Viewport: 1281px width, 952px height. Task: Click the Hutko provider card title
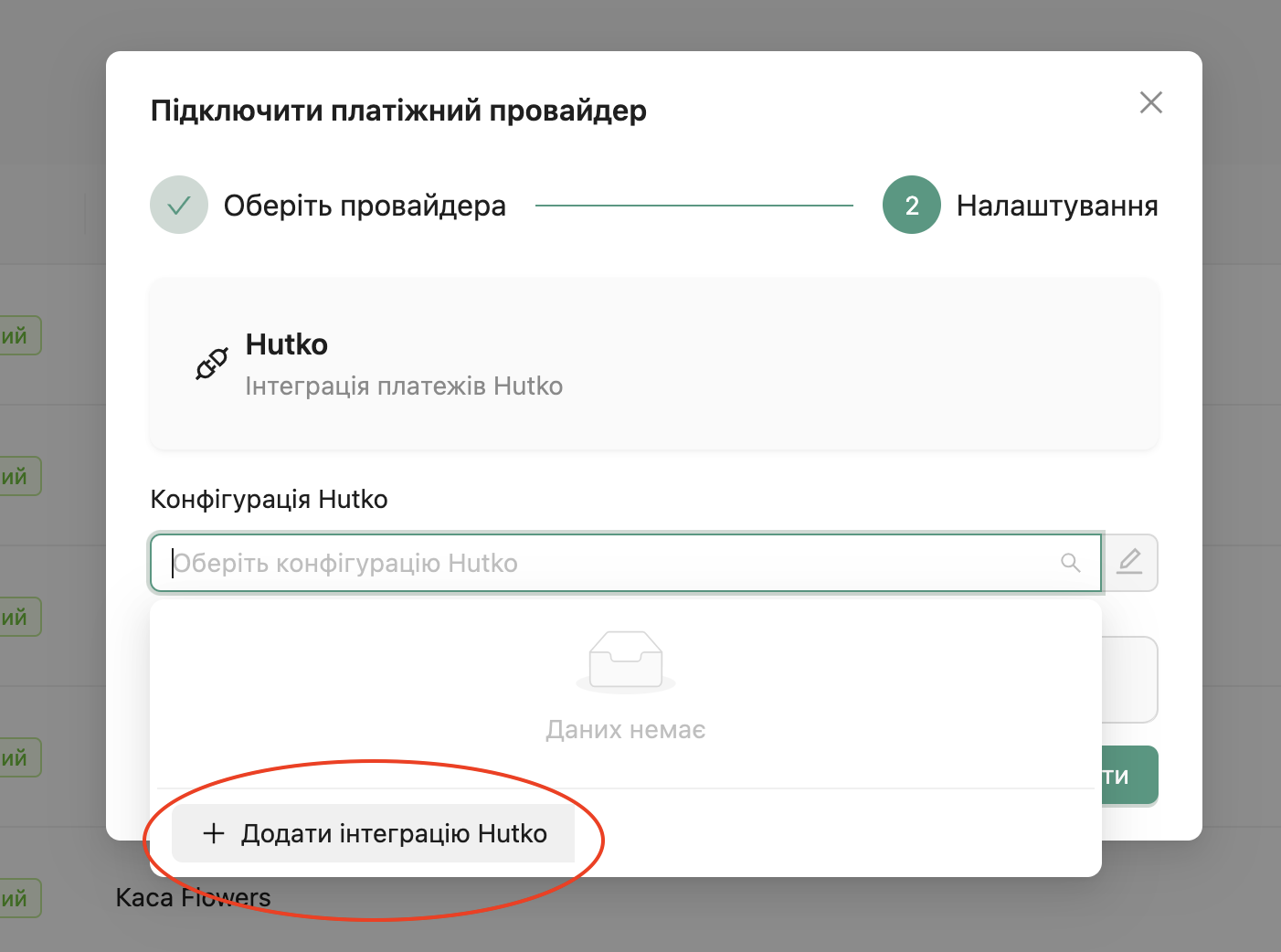tap(287, 344)
